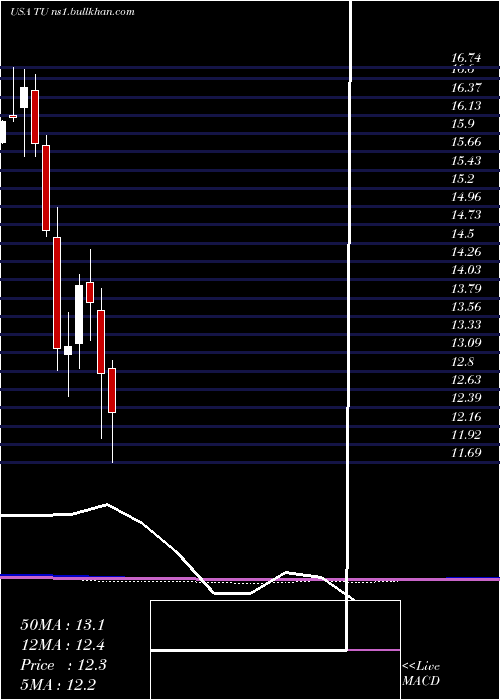Click the 15.2 axis label

tap(463, 179)
